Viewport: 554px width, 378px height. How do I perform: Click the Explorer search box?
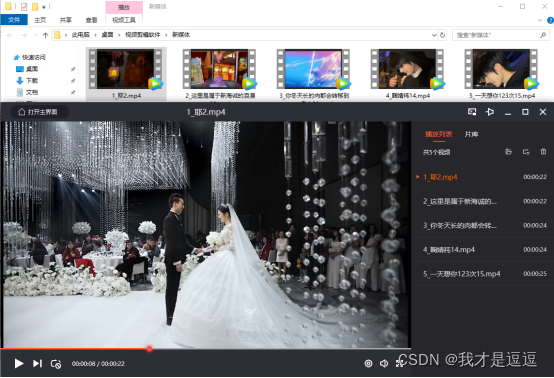pyautogui.click(x=500, y=35)
